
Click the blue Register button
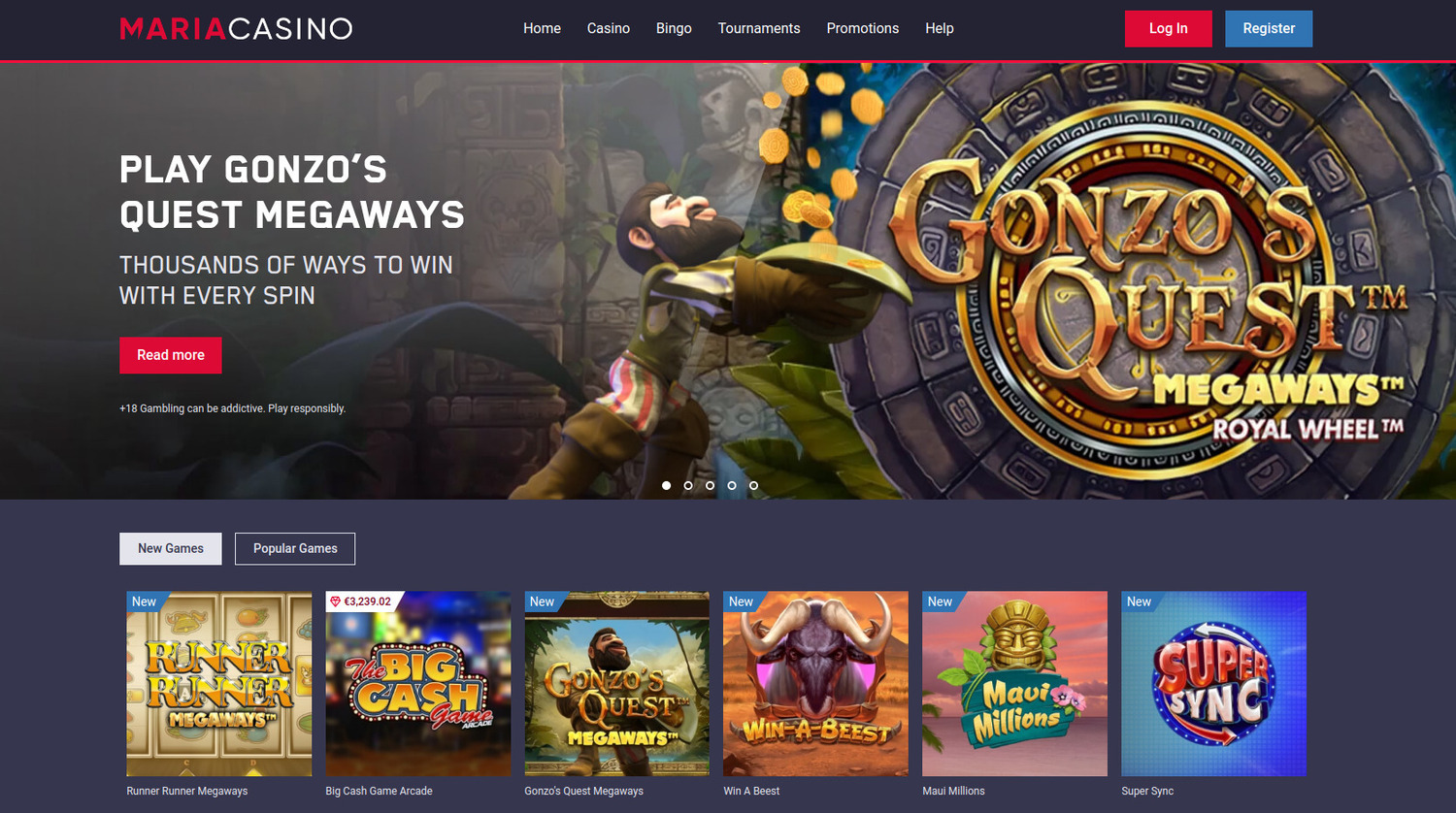[x=1269, y=28]
